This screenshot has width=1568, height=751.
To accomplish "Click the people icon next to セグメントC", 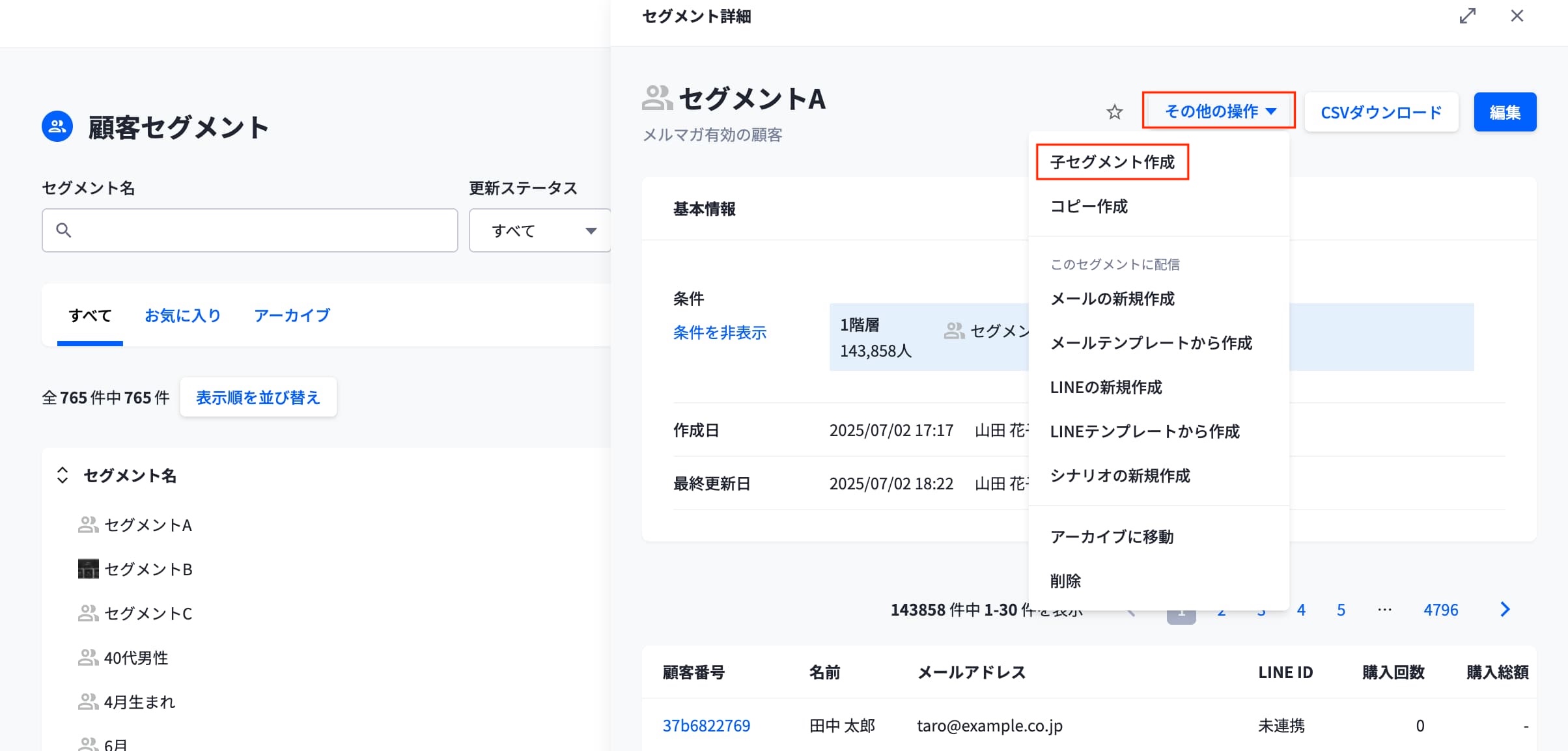I will point(88,613).
